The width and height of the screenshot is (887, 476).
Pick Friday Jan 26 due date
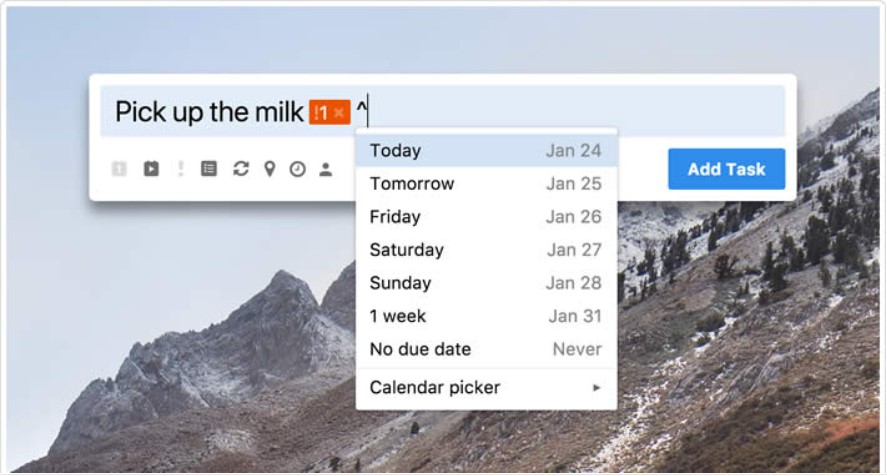[x=486, y=217]
